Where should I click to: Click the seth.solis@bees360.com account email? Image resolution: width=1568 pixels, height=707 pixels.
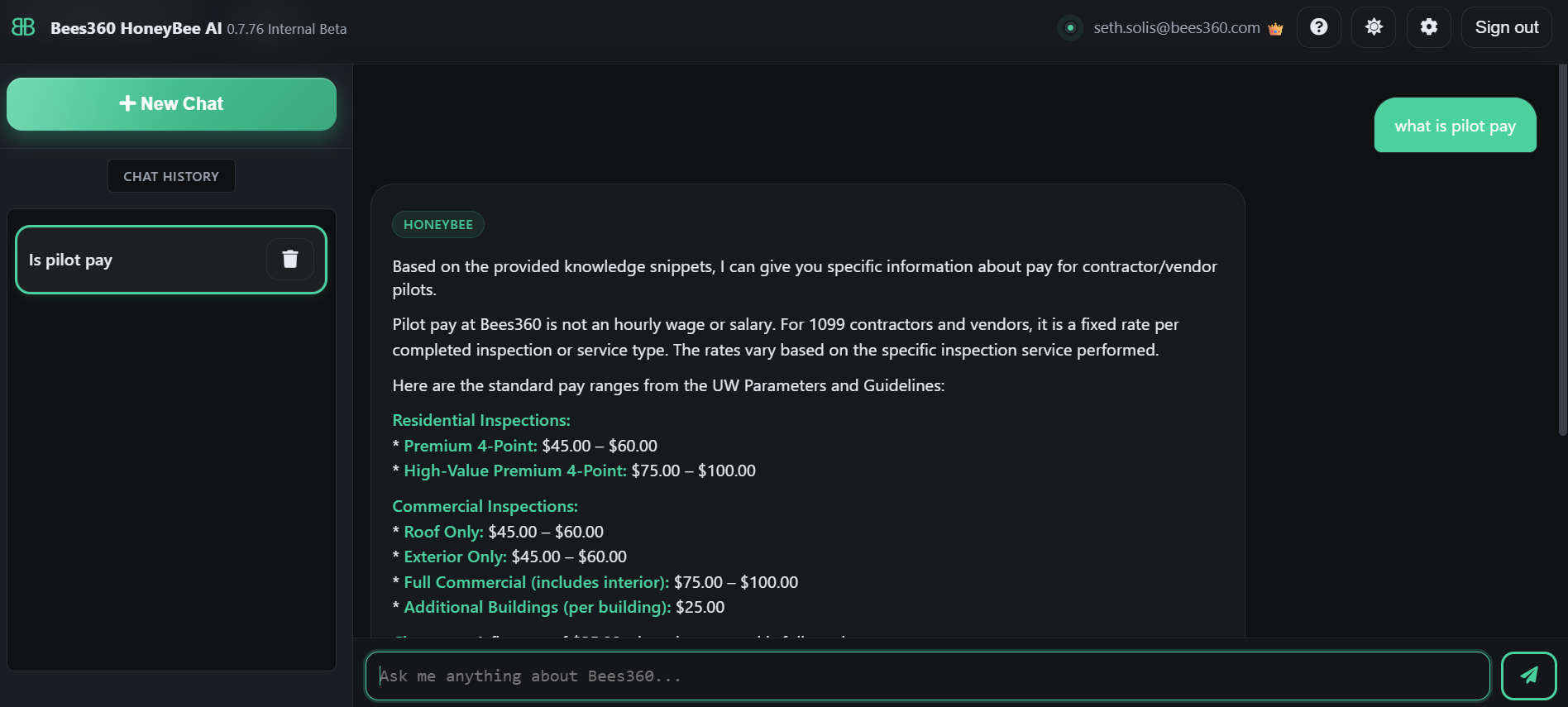(x=1177, y=27)
